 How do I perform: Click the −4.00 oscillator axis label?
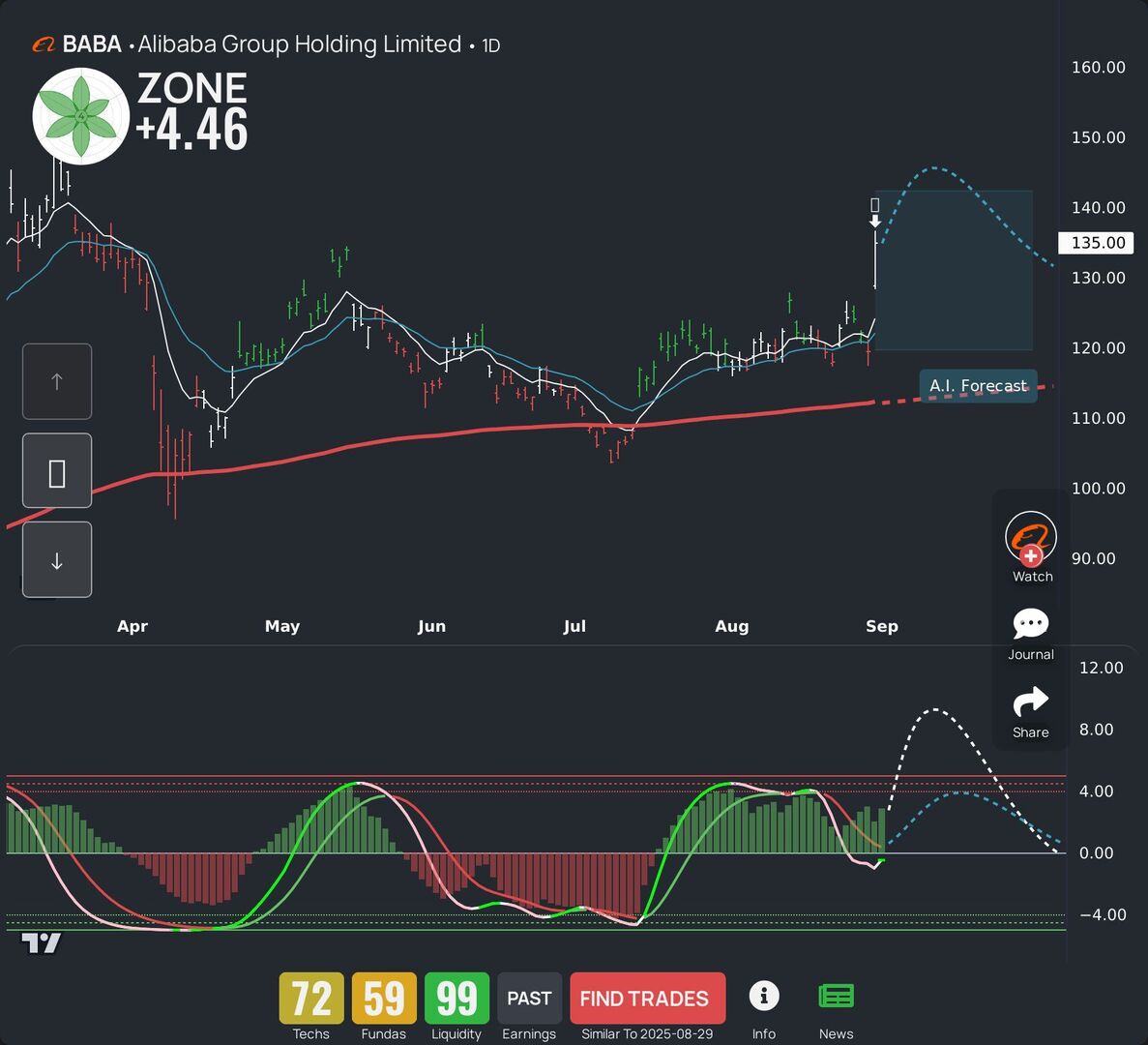[x=1103, y=914]
